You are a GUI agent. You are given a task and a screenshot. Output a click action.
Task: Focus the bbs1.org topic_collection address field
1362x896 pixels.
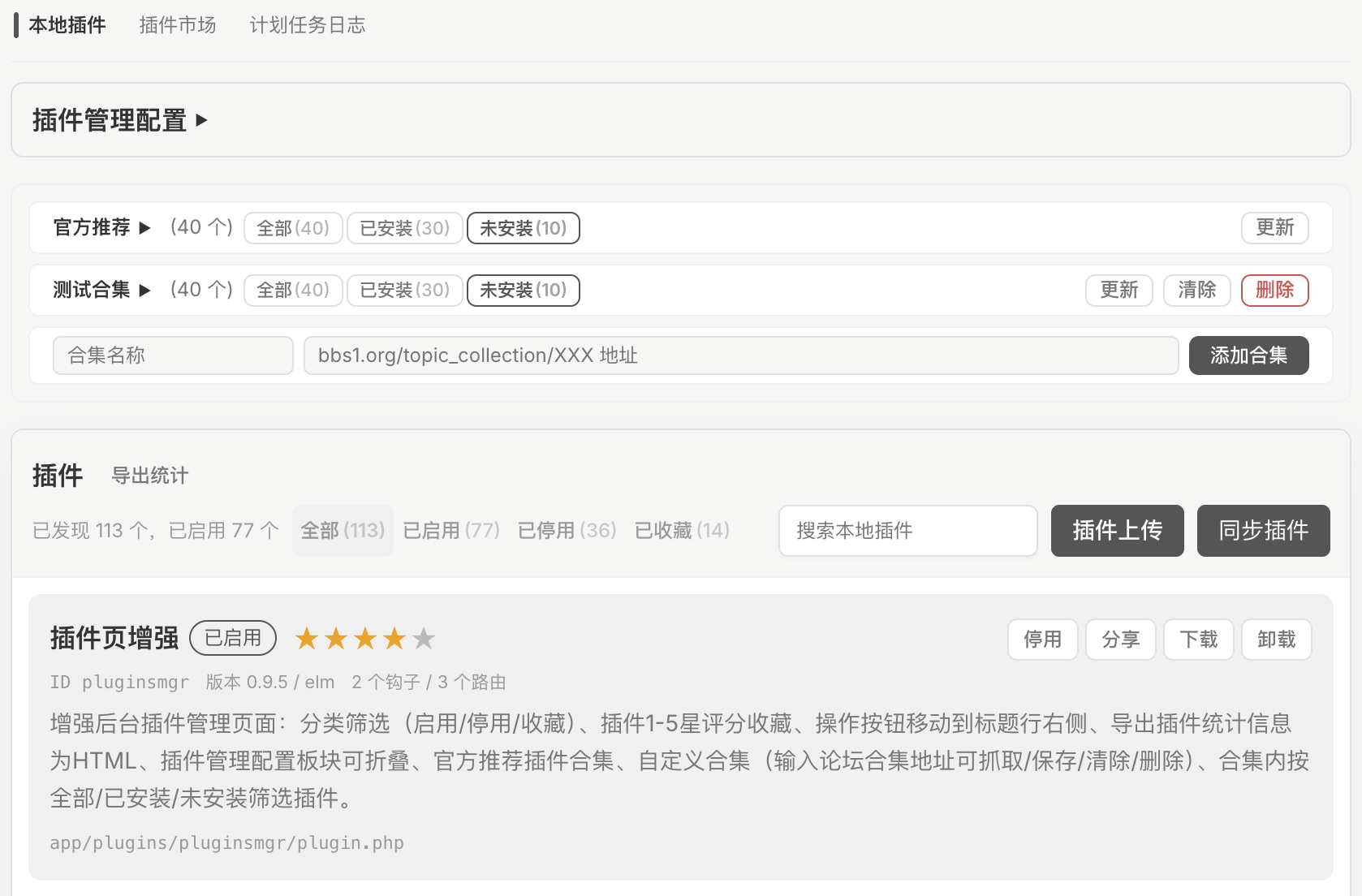click(741, 355)
